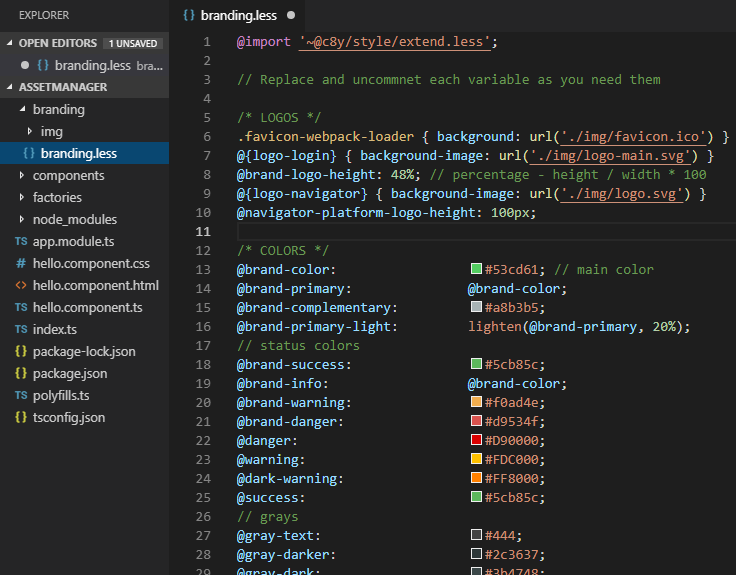Click the TS icon beside polyfills.ts

point(21,396)
